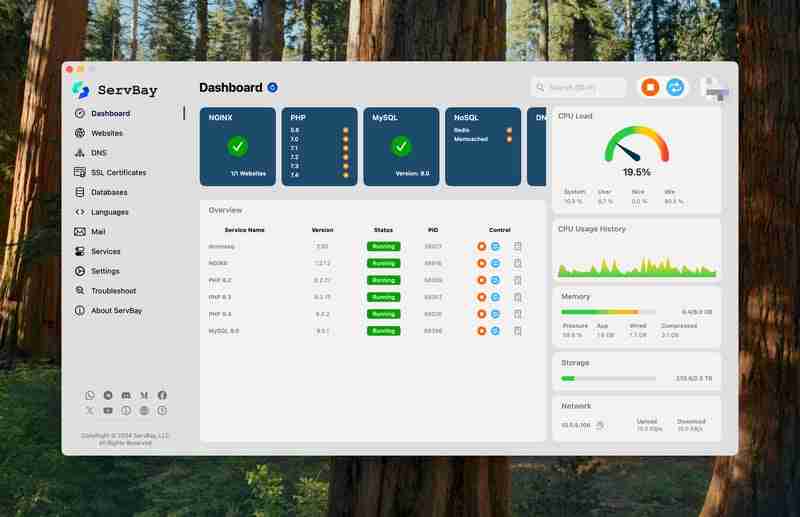The width and height of the screenshot is (800, 517).
Task: Focus the Search field at the top
Action: coord(579,88)
